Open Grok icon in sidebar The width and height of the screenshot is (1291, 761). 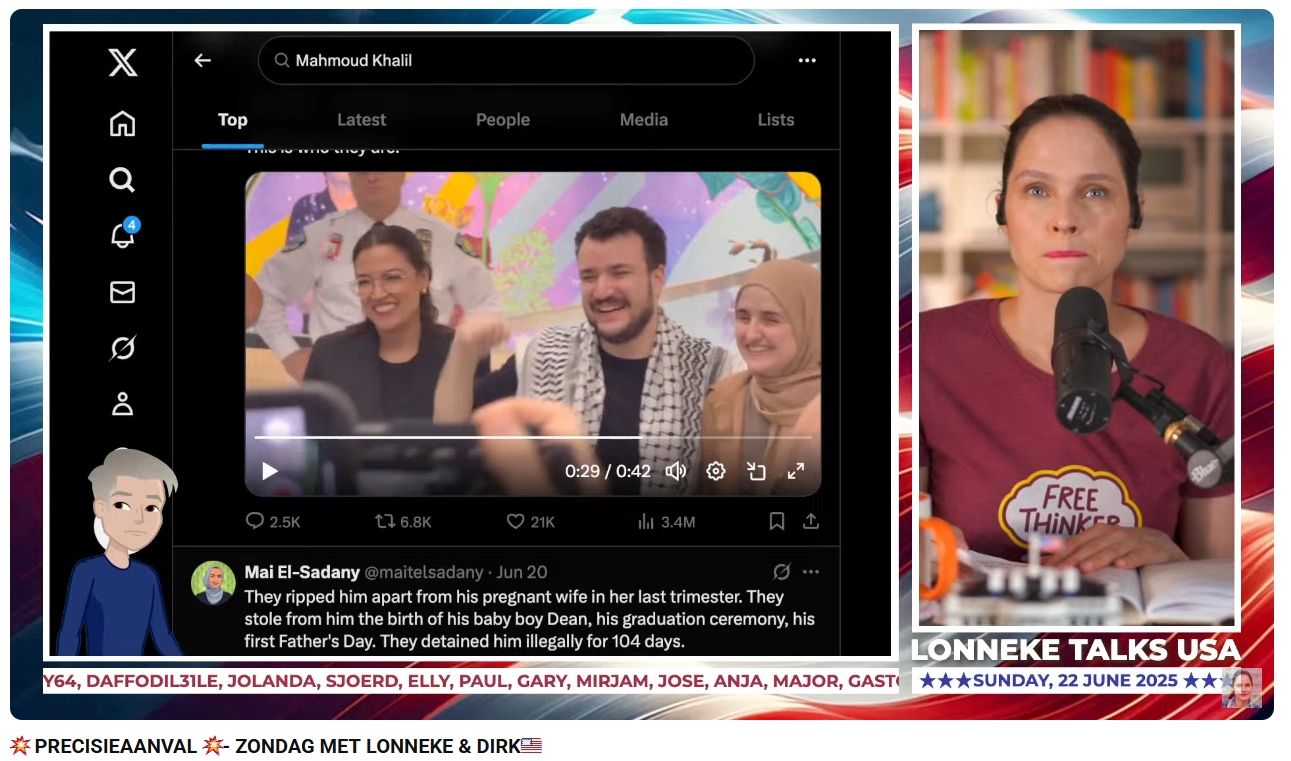click(x=122, y=348)
